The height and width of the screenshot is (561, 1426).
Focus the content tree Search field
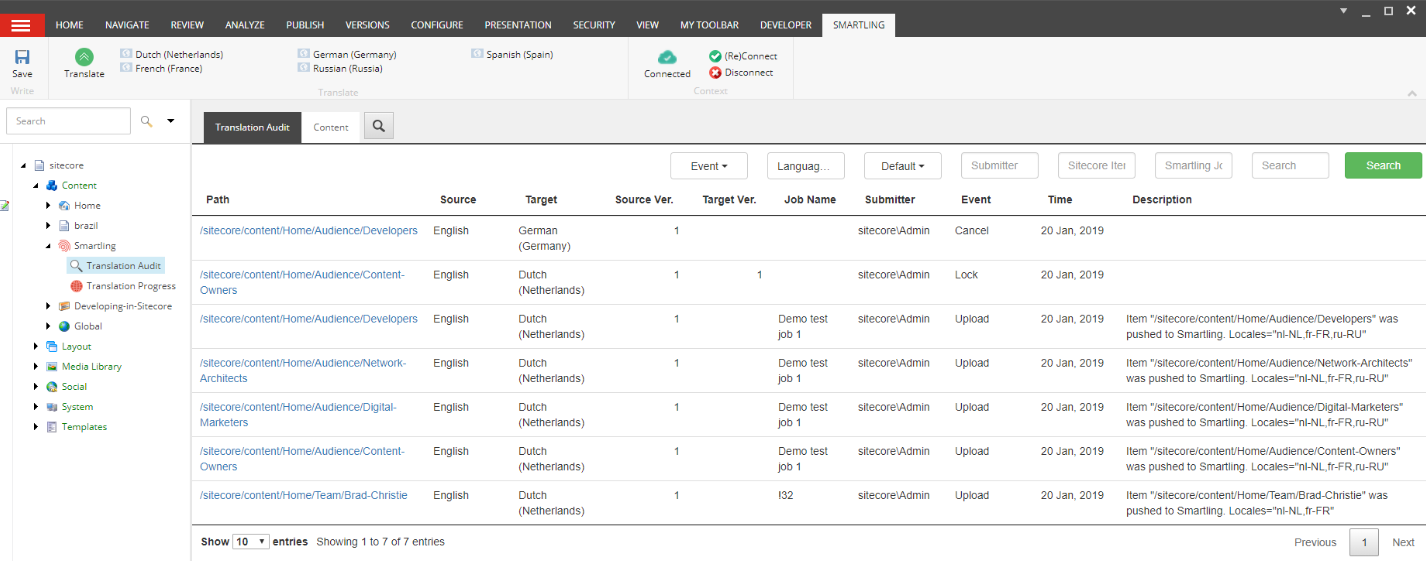coord(68,121)
